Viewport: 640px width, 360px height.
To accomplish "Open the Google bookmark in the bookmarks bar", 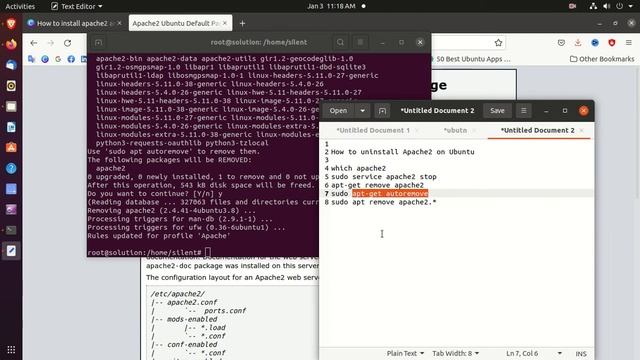I will click(58, 59).
